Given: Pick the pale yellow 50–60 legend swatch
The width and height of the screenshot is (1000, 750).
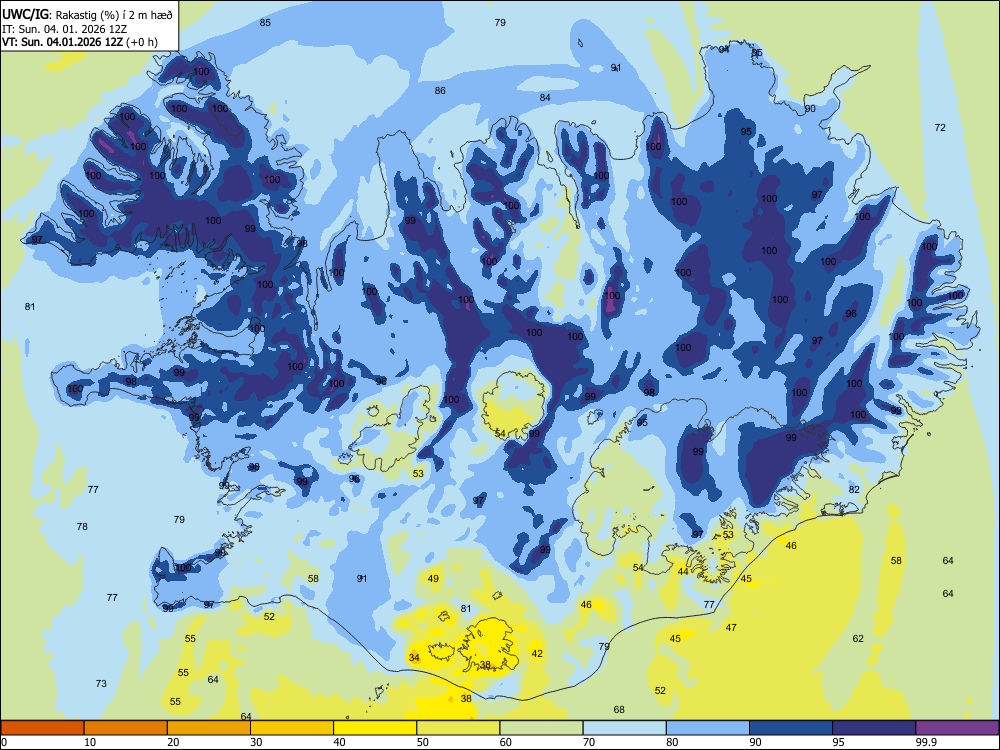Looking at the screenshot, I should pos(458,728).
